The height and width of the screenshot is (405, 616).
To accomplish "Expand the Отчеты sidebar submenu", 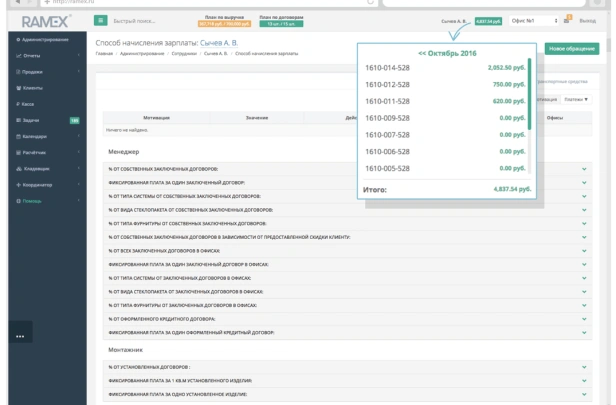I will click(79, 56).
